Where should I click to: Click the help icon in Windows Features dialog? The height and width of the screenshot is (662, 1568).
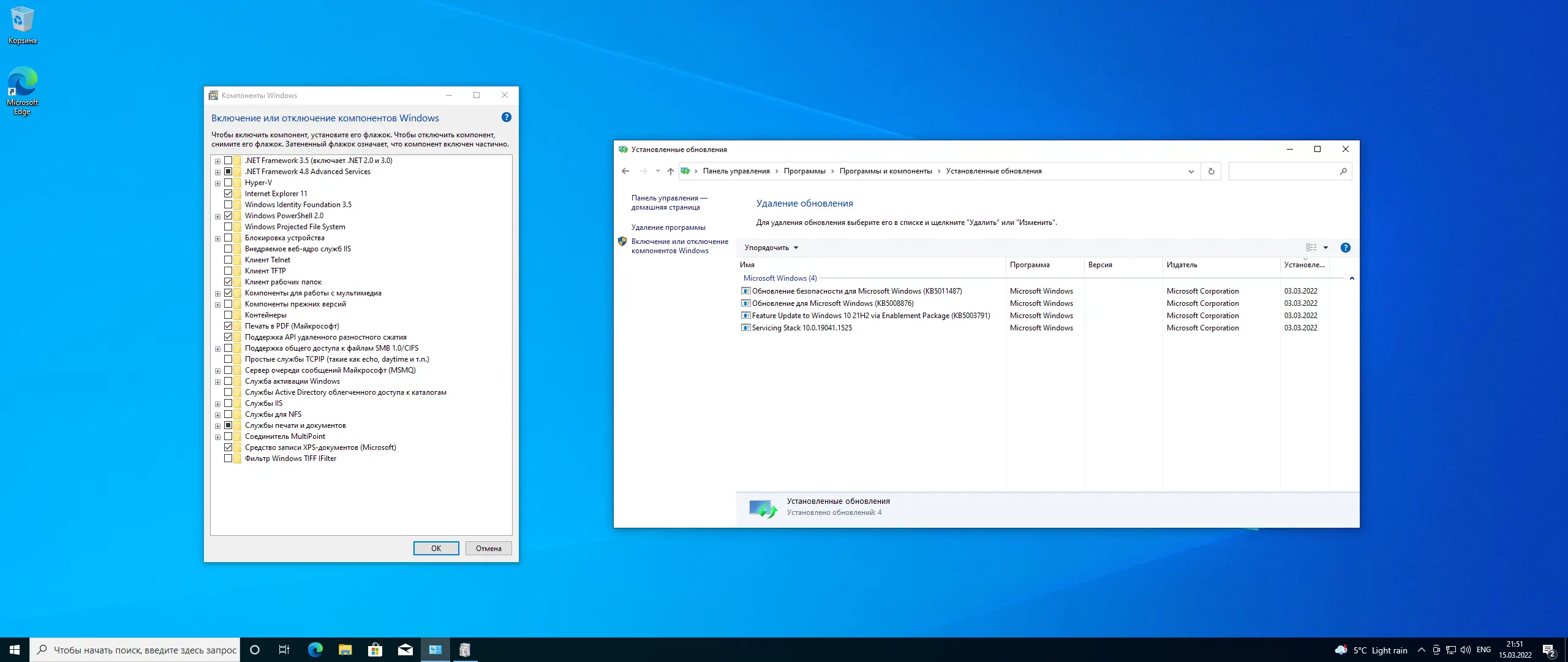pos(506,117)
